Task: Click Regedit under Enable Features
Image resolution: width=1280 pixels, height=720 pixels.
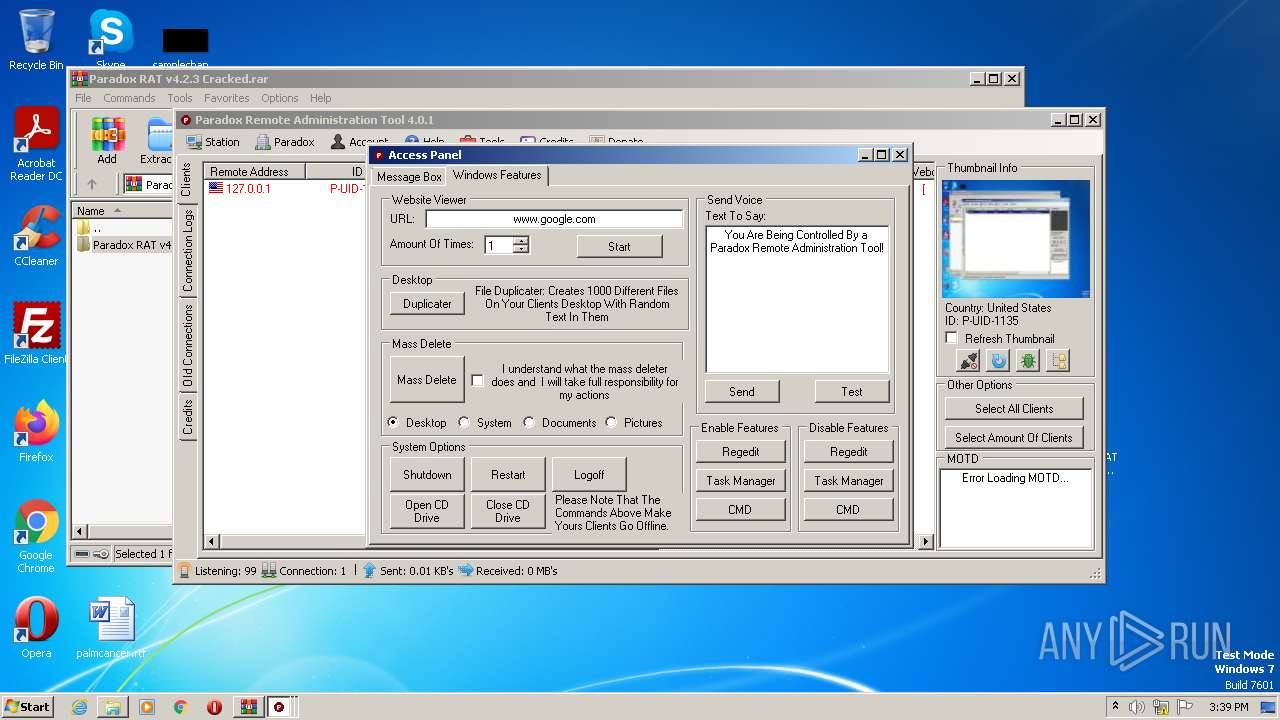Action: [x=741, y=452]
